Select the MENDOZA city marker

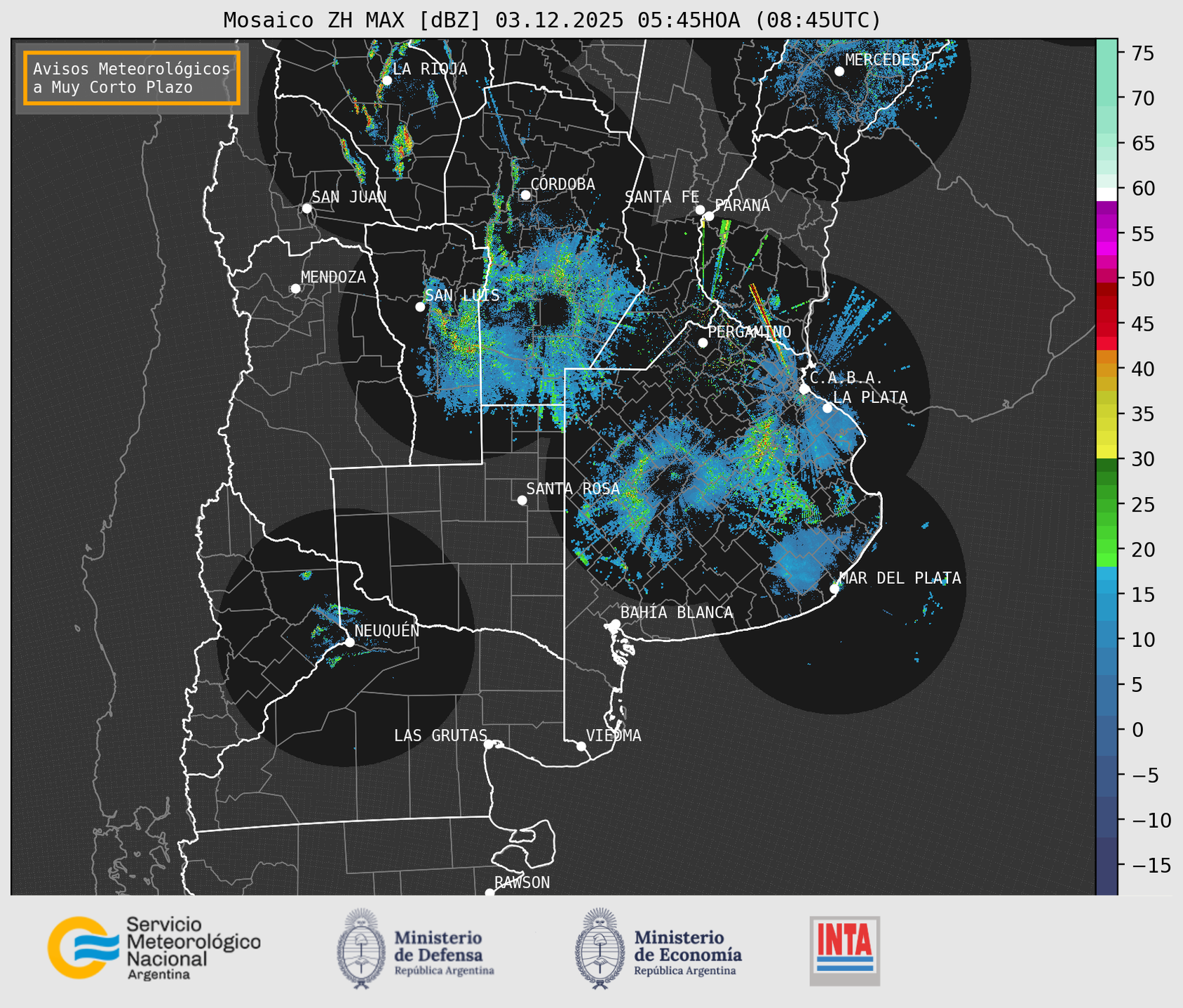coord(295,289)
